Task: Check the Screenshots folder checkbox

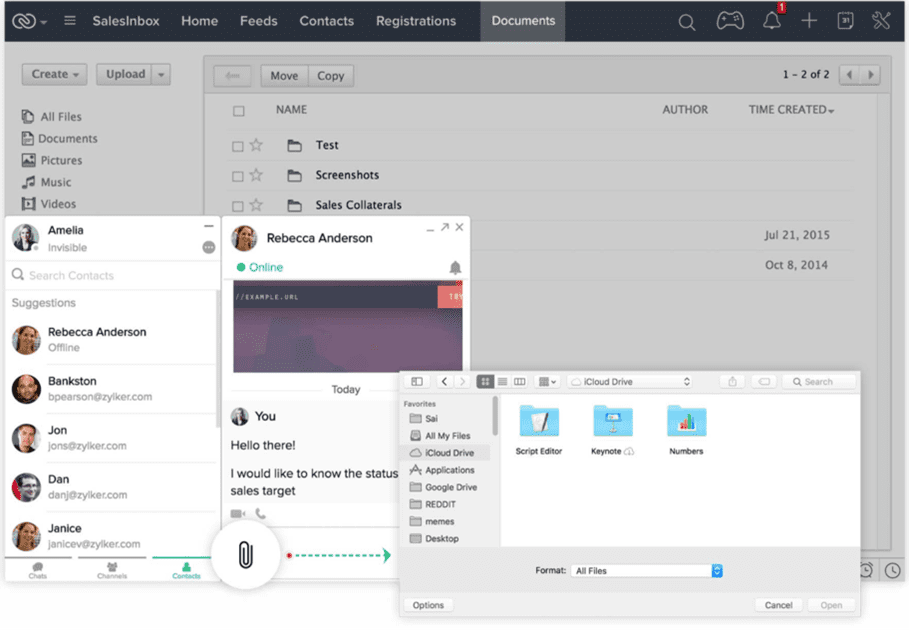Action: tap(237, 176)
